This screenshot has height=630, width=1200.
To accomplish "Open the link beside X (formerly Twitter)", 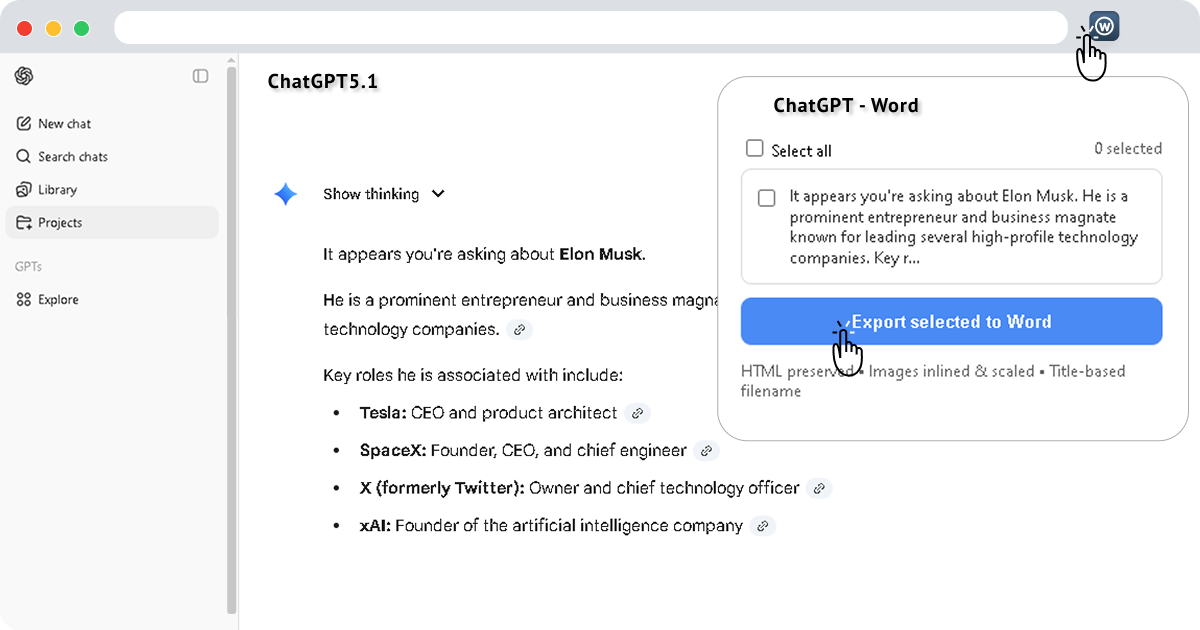I will point(819,488).
